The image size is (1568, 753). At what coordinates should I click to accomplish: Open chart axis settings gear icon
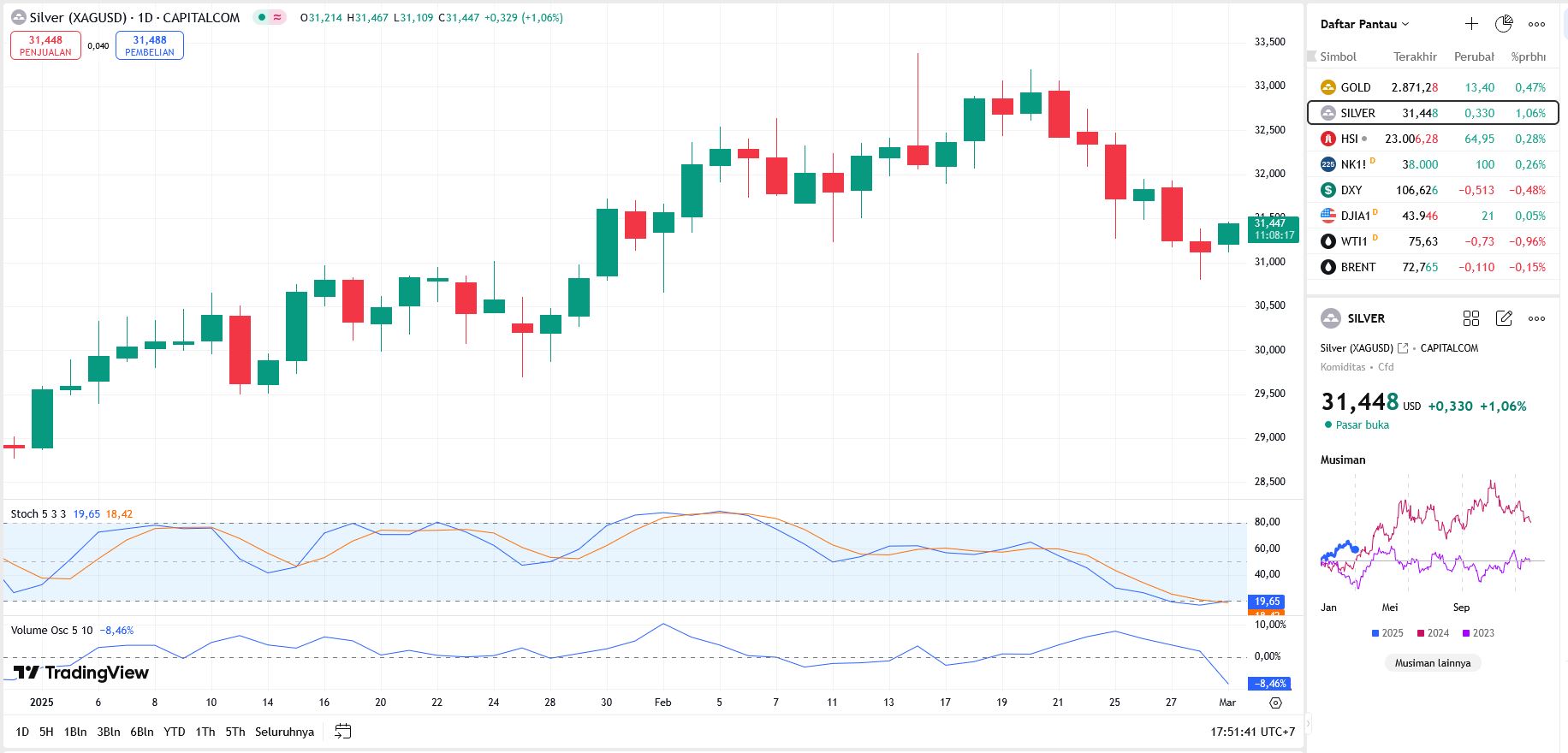1275,703
